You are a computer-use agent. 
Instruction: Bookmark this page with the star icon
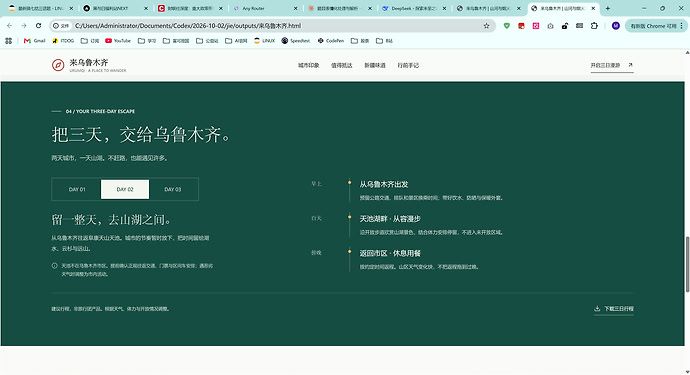(x=486, y=26)
